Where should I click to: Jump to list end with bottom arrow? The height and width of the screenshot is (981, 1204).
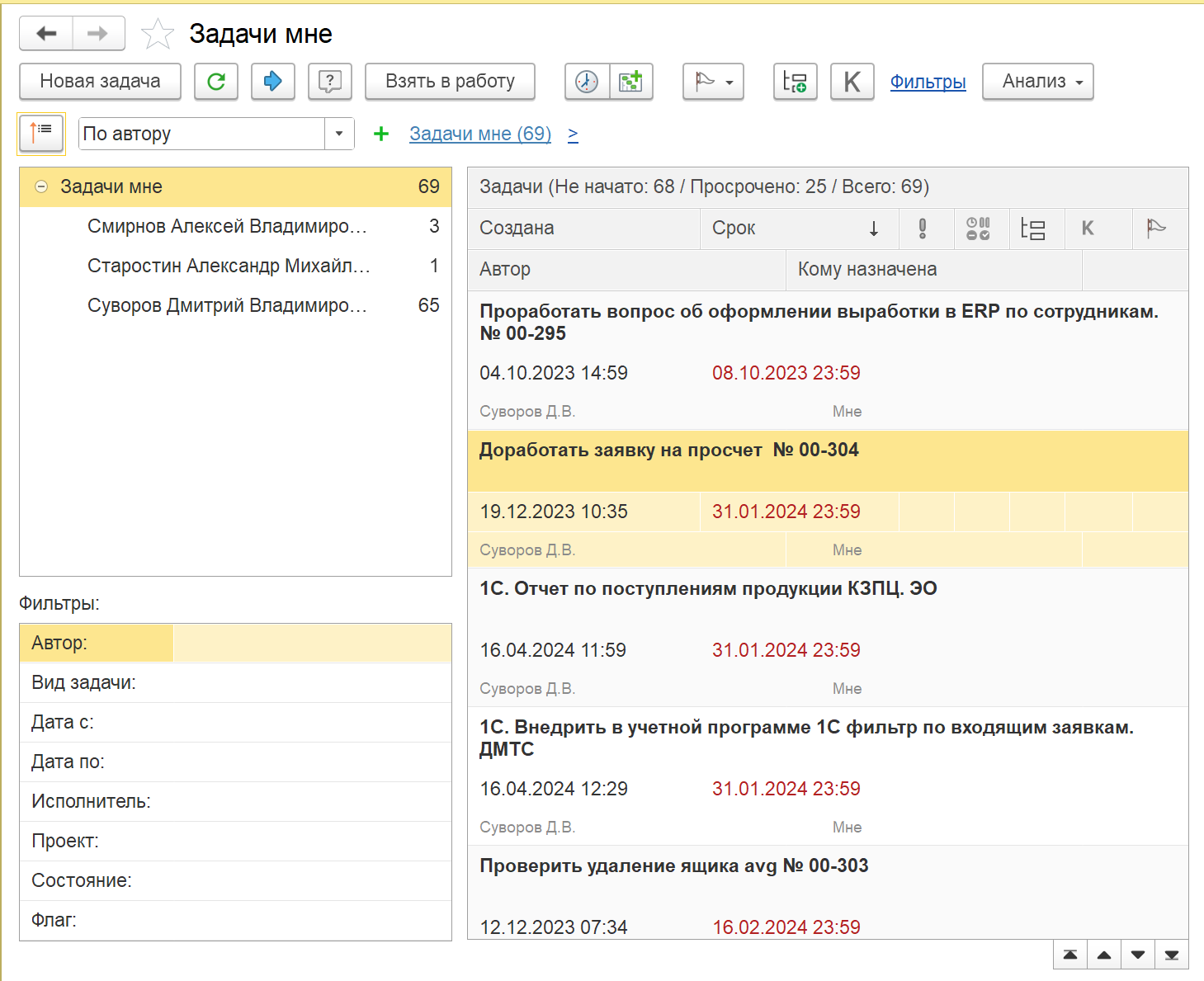pos(1172,955)
